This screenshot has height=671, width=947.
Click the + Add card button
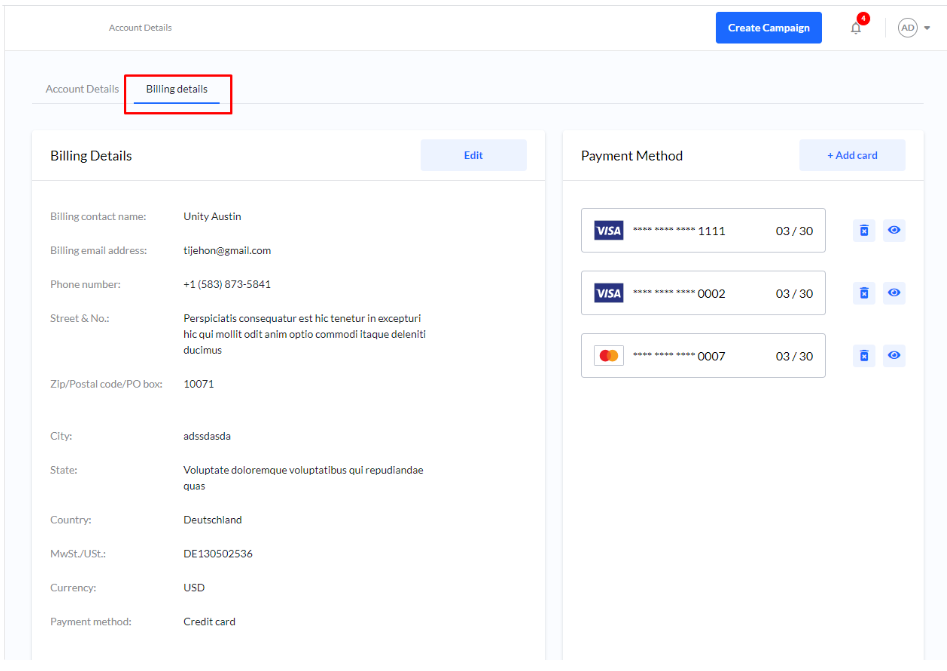coord(852,155)
